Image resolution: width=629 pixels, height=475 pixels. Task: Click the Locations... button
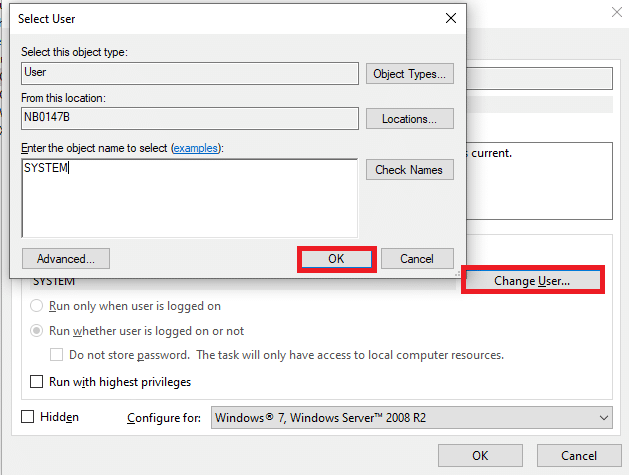click(x=409, y=119)
